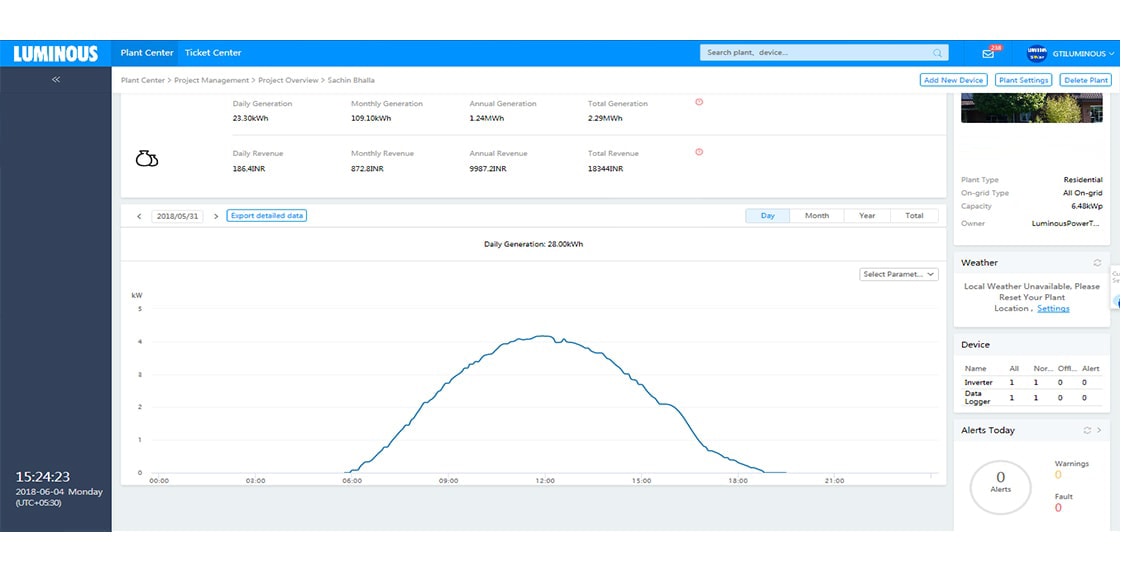Click the Export detailed data button
Image resolution: width=1130 pixels, height=562 pixels.
267,216
